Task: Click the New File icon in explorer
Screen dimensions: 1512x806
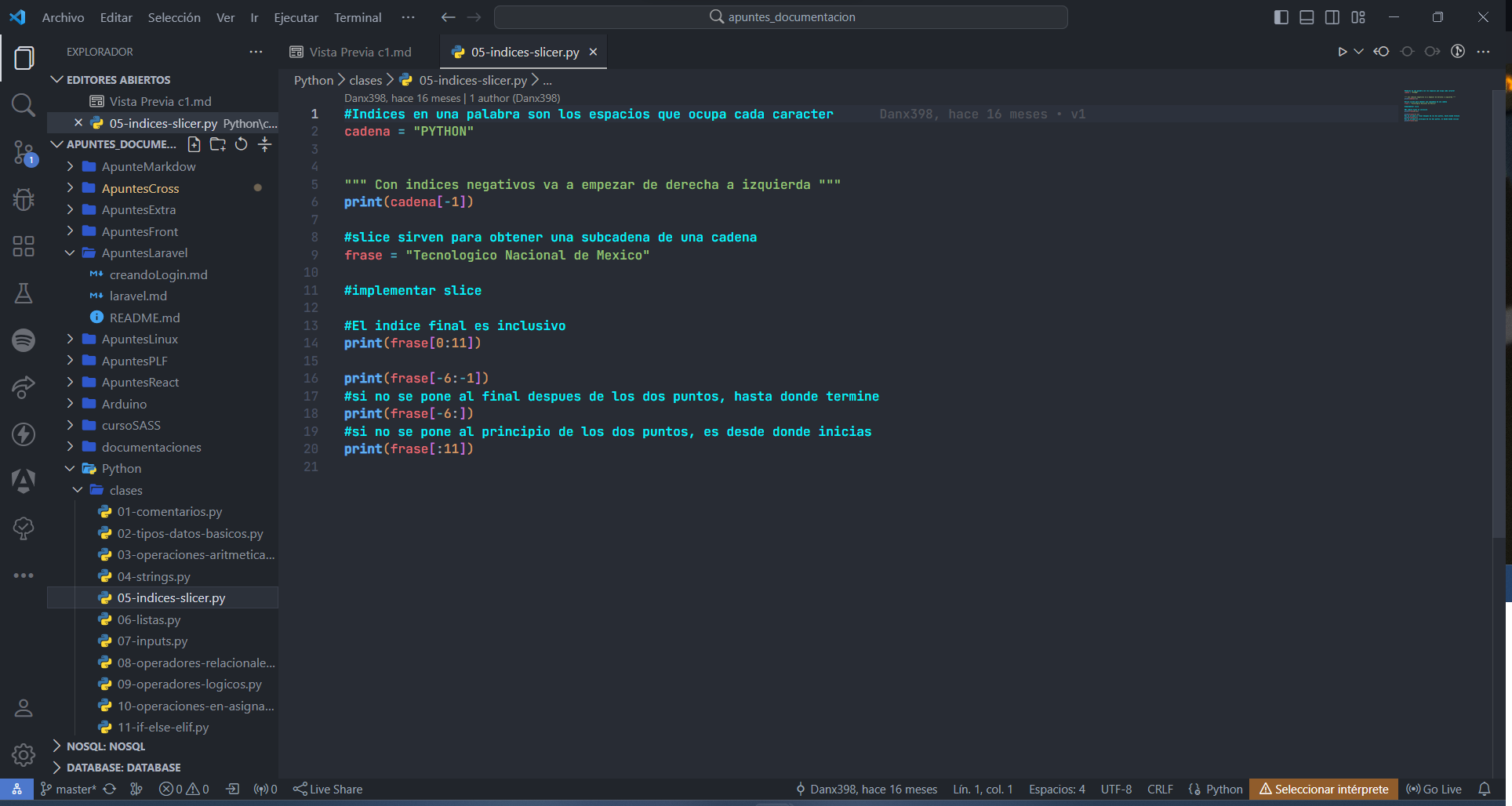Action: 194,144
